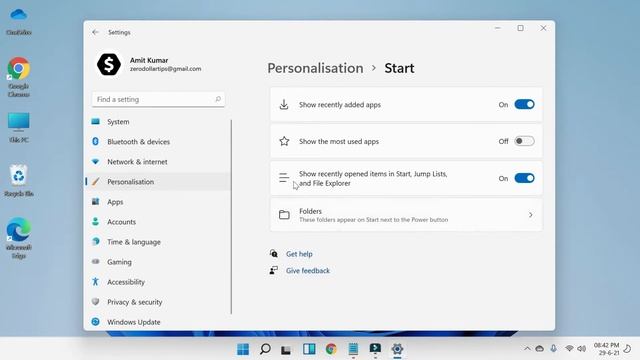Open the Settings gear on taskbar
The image size is (640, 360).
[397, 349]
